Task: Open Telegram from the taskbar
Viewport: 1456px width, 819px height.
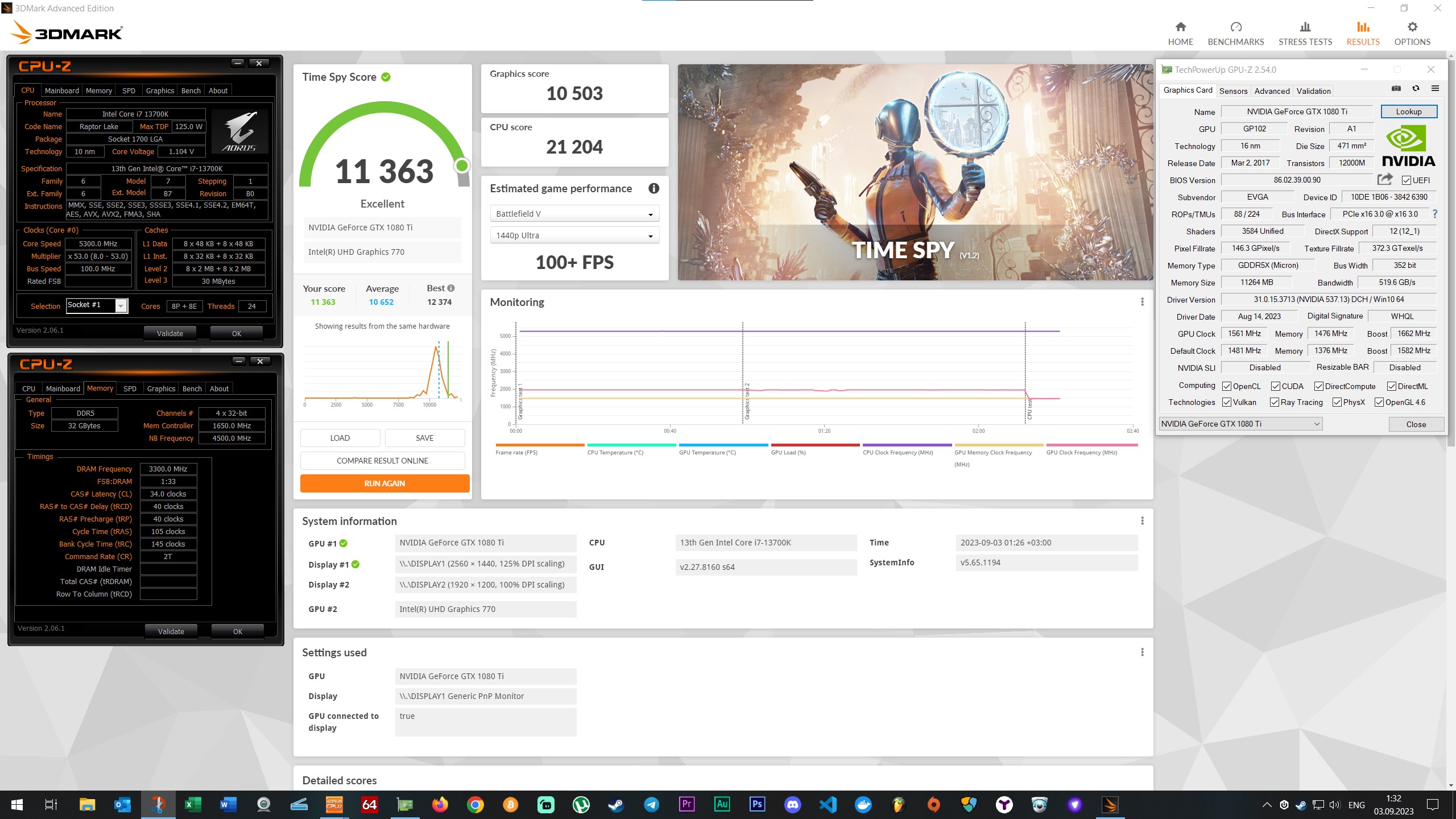Action: click(651, 805)
